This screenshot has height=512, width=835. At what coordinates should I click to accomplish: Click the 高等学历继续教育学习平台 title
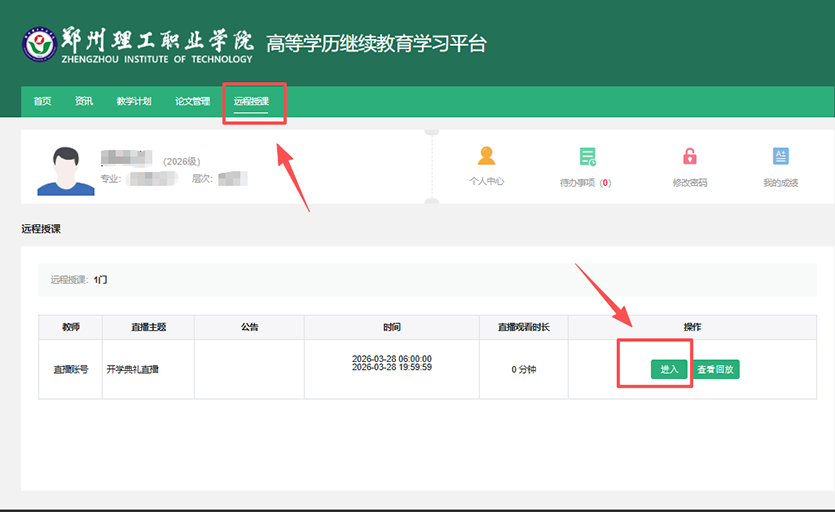[x=376, y=44]
